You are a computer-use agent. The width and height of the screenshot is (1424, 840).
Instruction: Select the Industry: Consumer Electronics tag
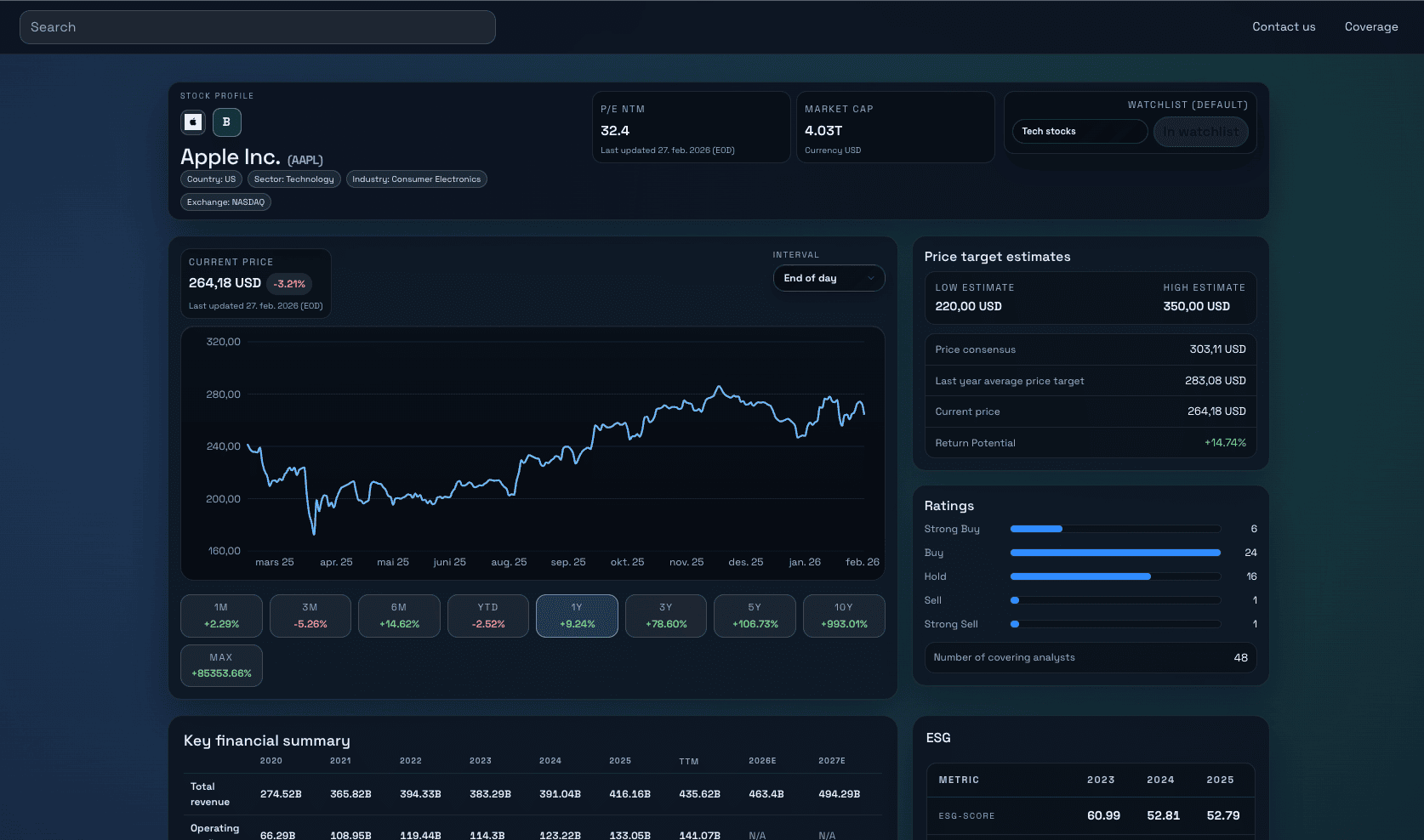point(416,179)
